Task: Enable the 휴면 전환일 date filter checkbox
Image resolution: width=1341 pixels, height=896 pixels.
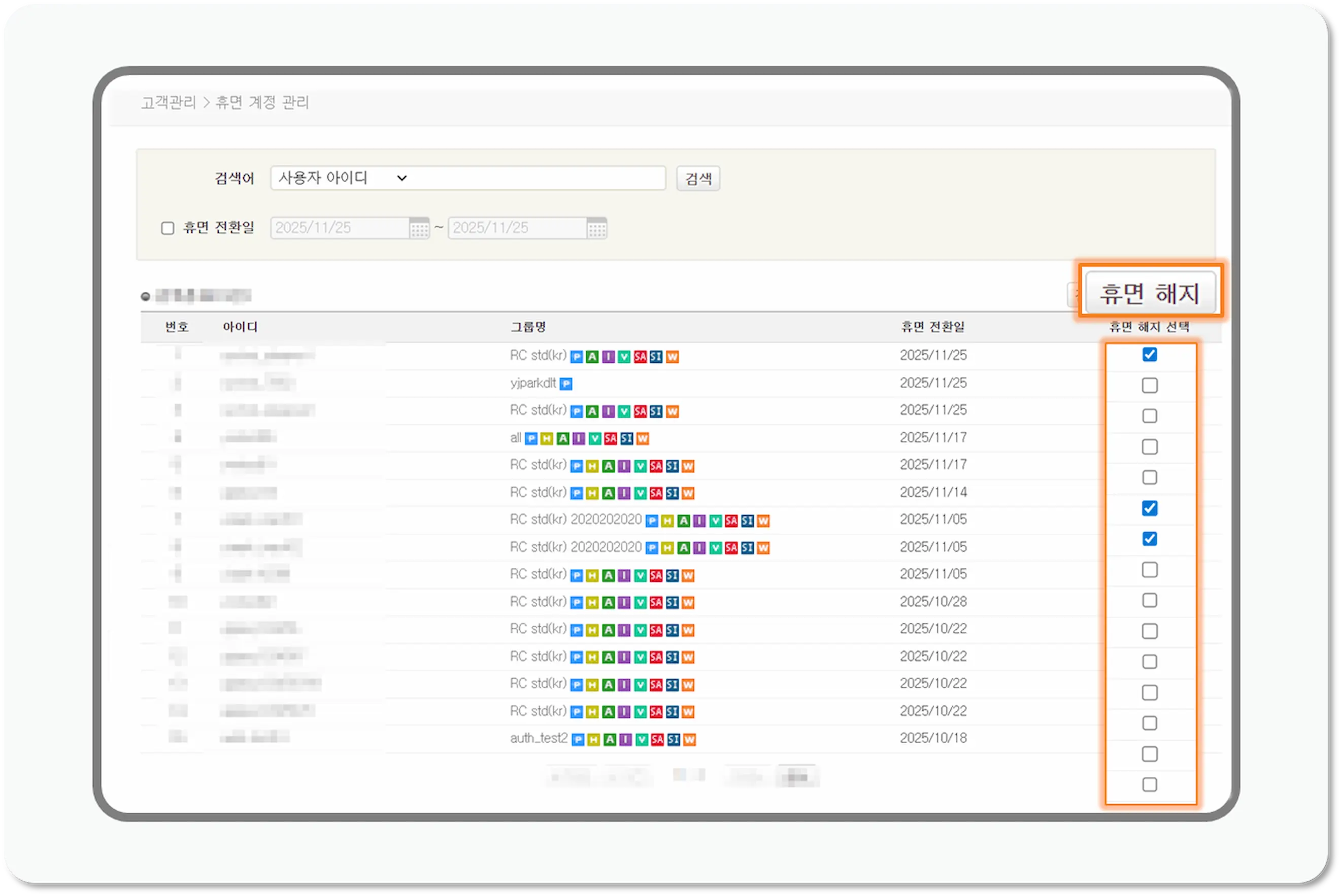Action: [167, 227]
